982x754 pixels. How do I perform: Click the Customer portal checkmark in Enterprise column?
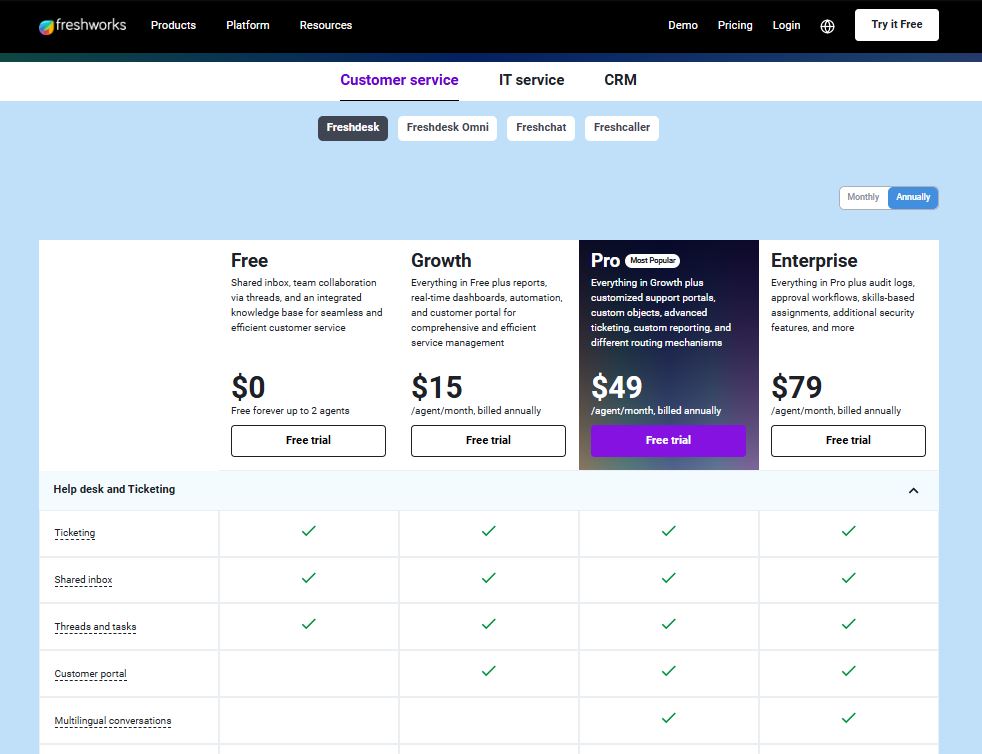[x=849, y=671]
